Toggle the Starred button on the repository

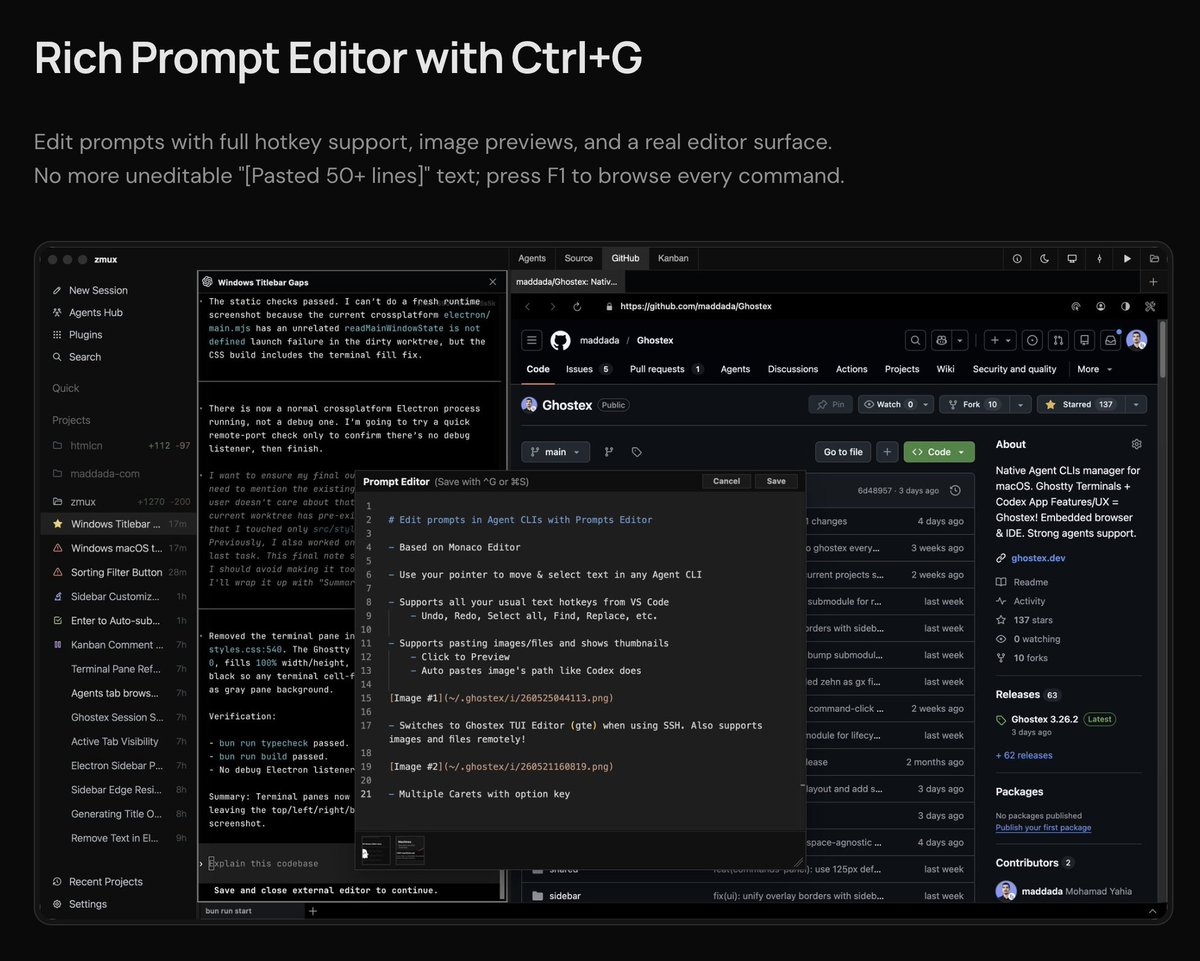[1080, 405]
